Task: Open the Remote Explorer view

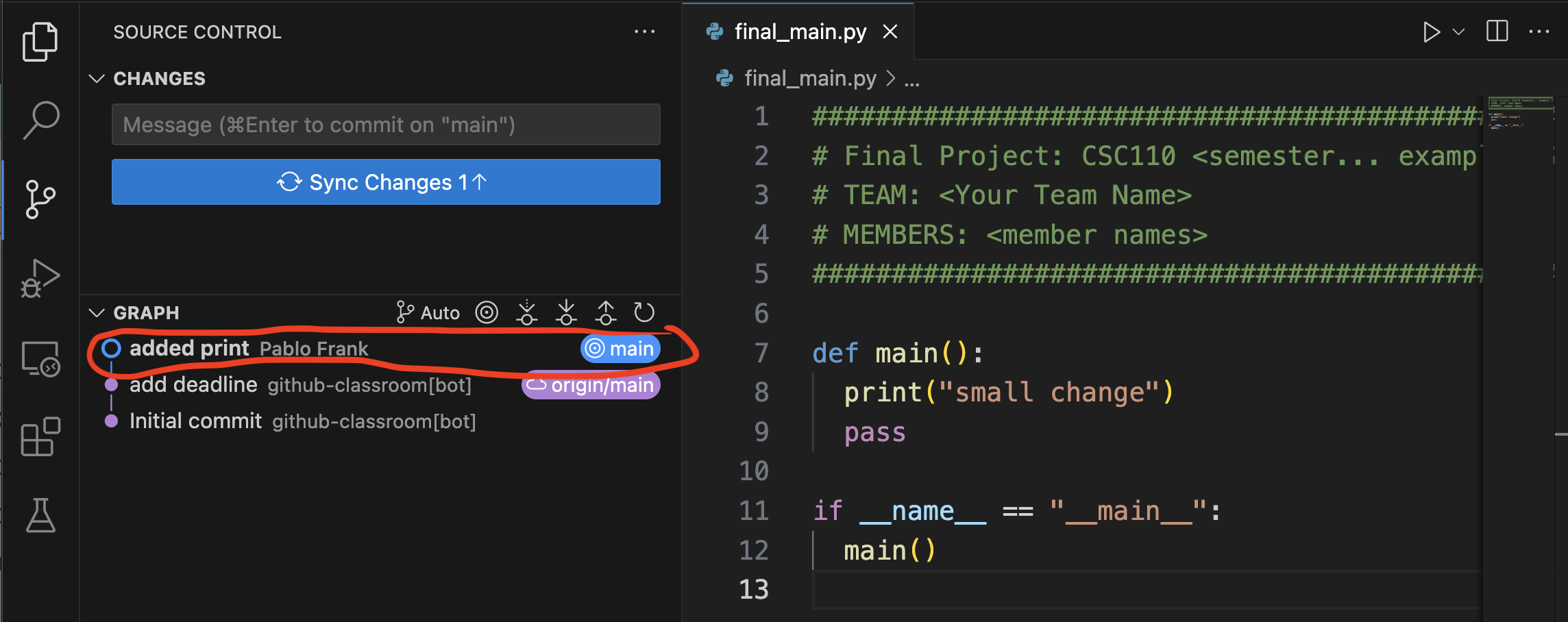Action: (40, 359)
